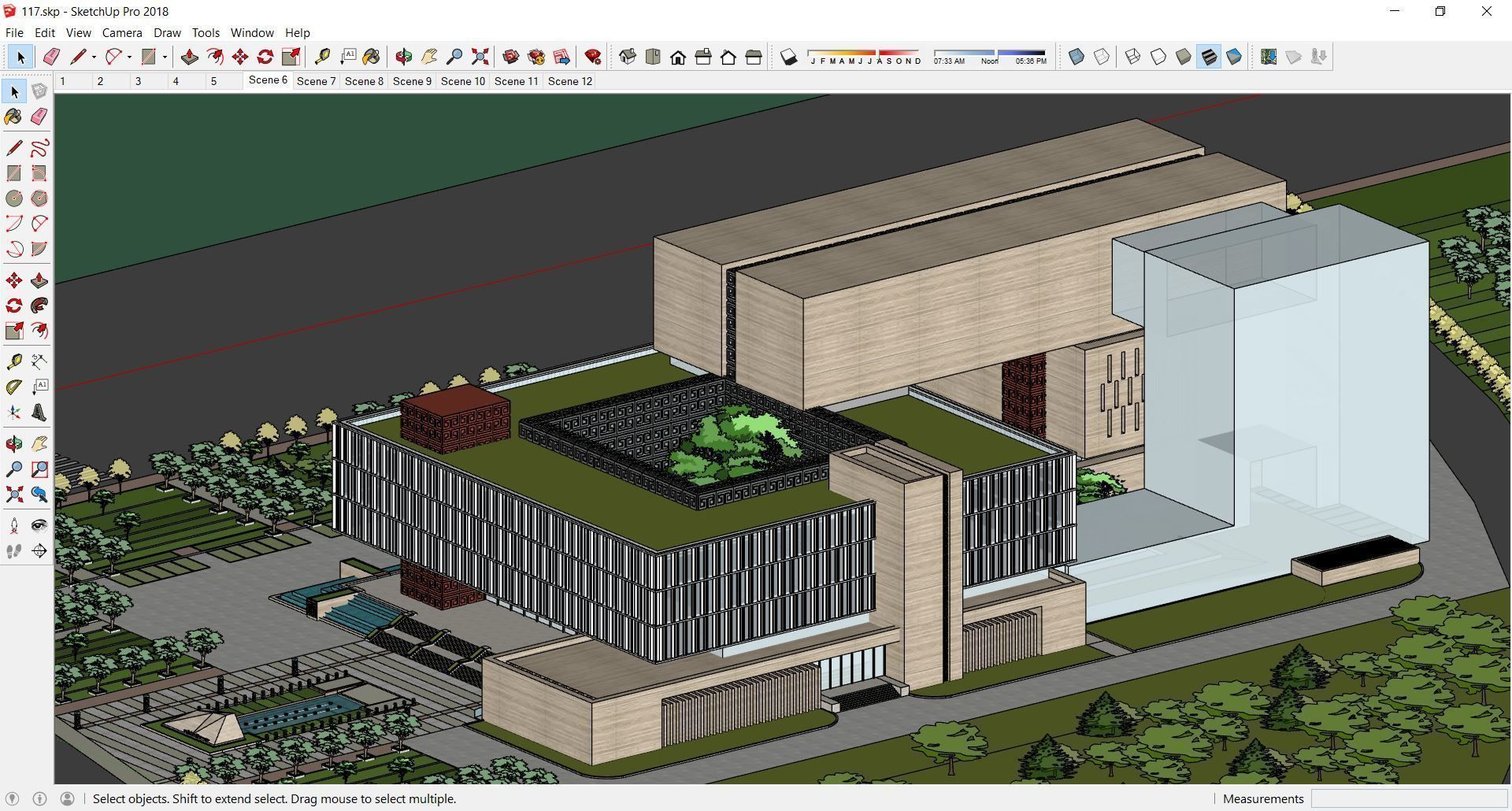Select the Position Camera tool

click(14, 526)
